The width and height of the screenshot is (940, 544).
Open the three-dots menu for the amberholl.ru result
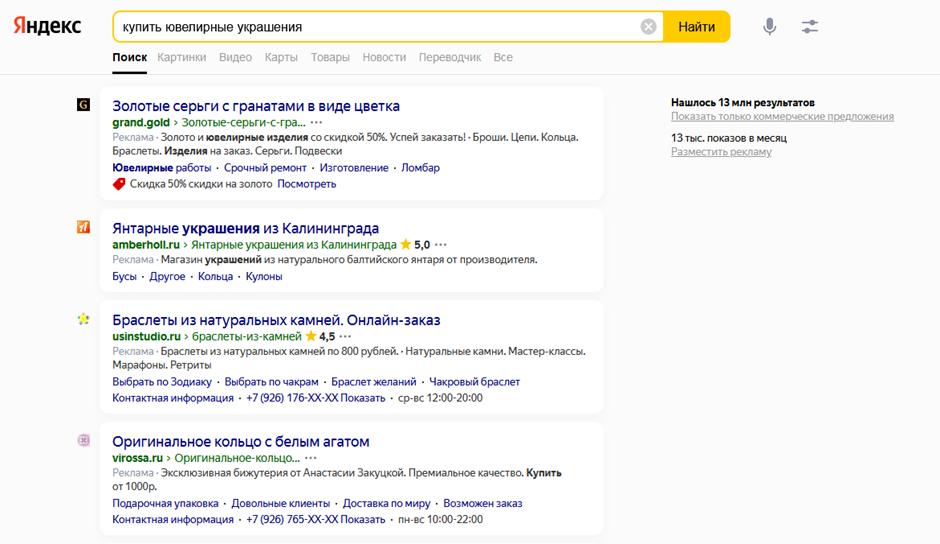441,245
